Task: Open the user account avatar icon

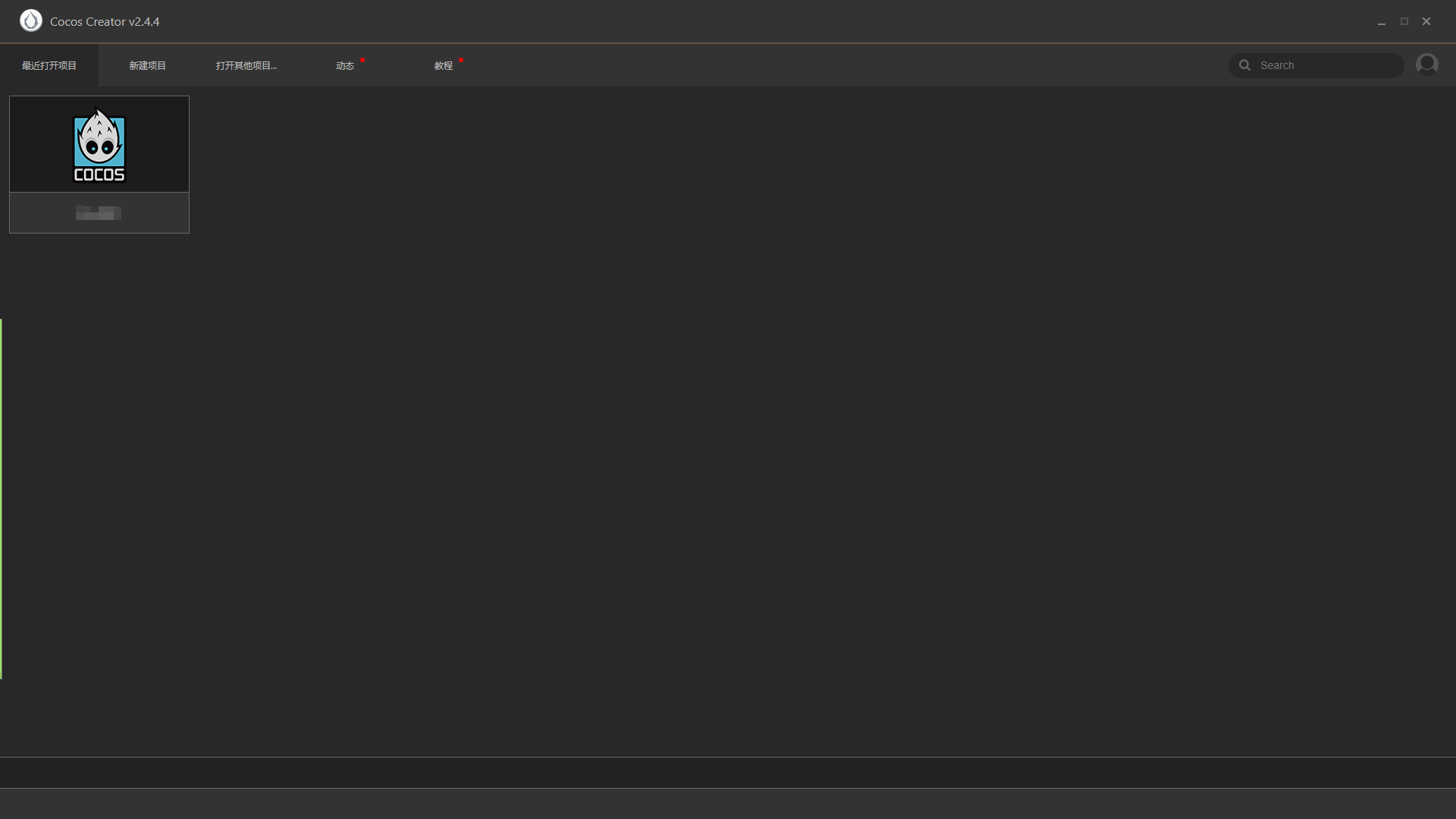Action: (x=1426, y=64)
